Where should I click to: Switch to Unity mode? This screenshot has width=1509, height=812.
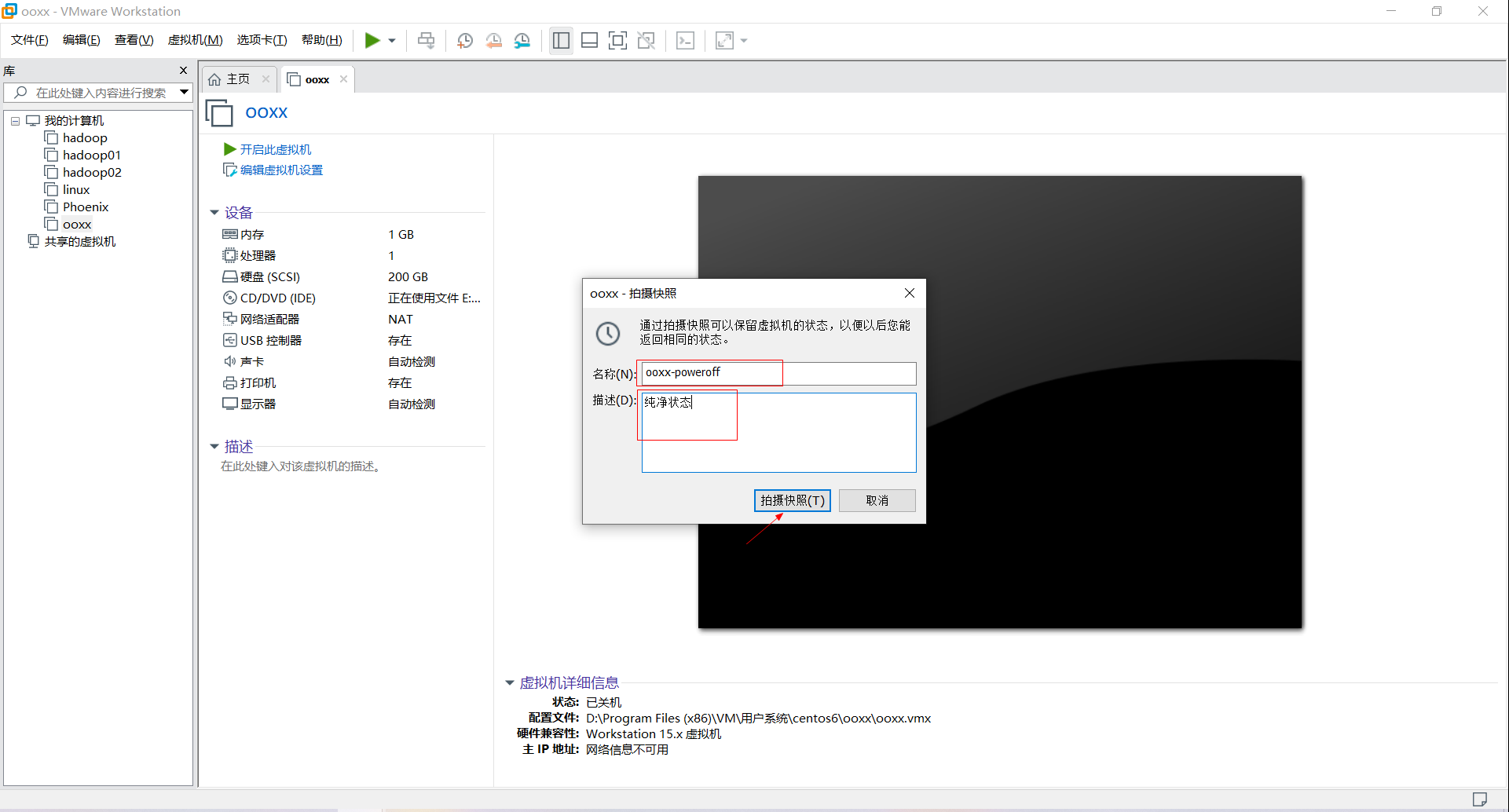646,40
